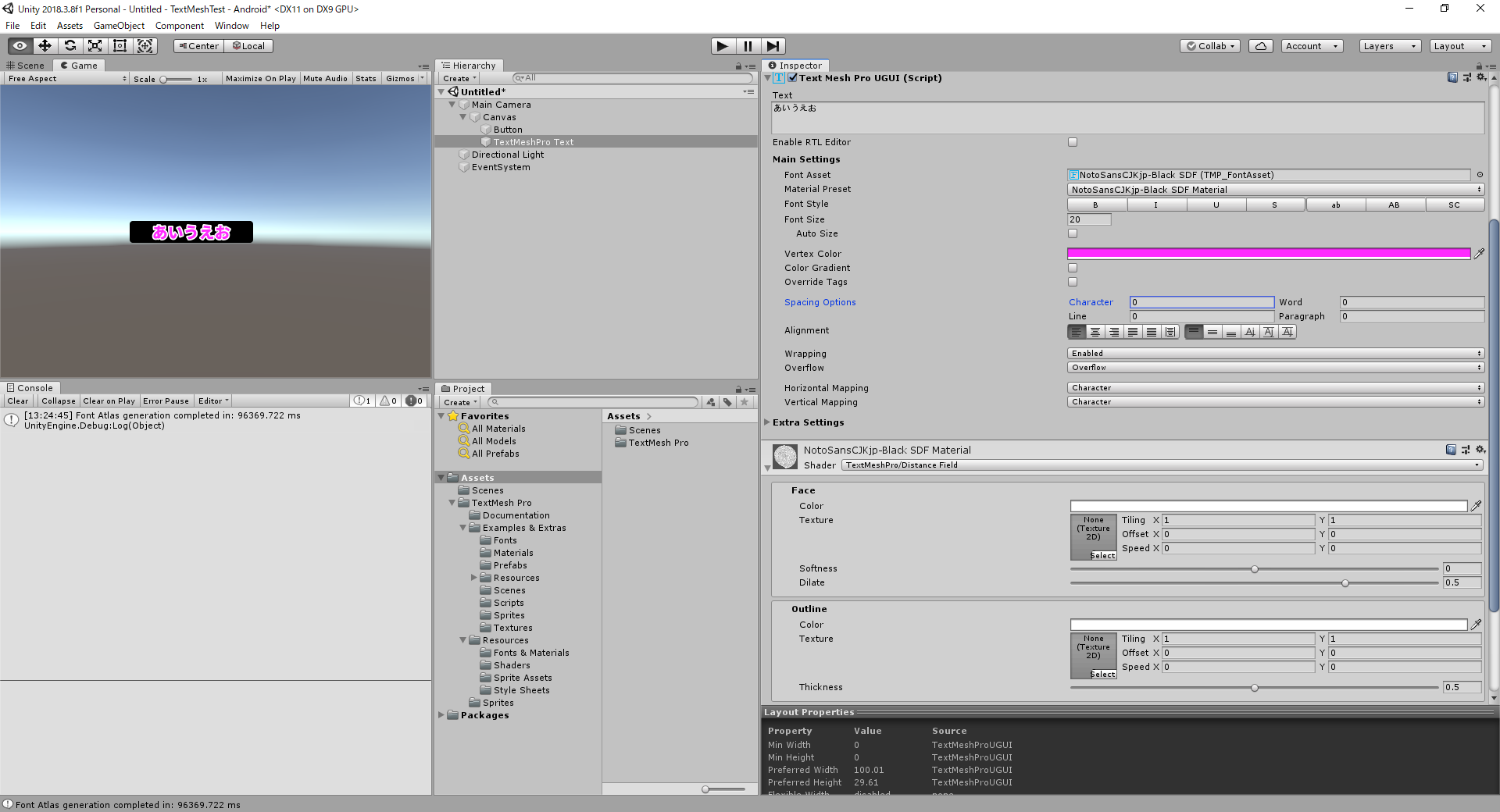Enable Override Tags checkbox
The height and width of the screenshot is (812, 1500).
1073,282
